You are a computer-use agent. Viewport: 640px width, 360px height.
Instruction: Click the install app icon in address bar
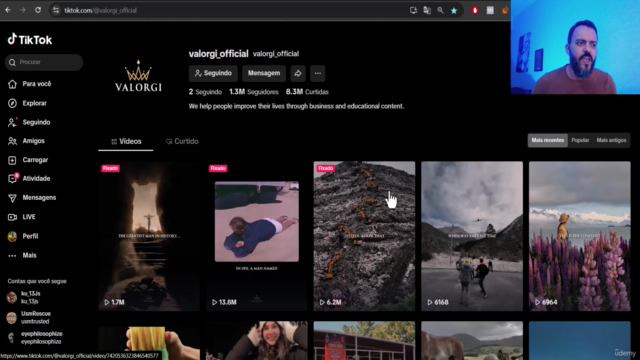tap(413, 11)
